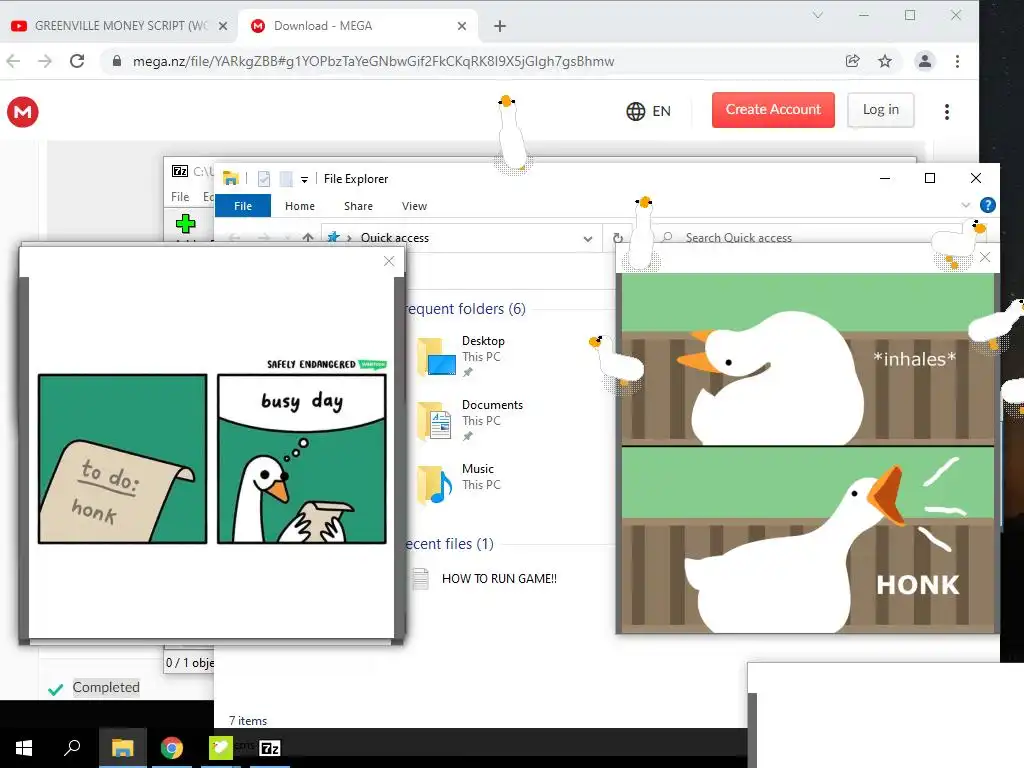Viewport: 1024px width, 768px height.
Task: Click the Desktop folder icon
Action: point(436,357)
